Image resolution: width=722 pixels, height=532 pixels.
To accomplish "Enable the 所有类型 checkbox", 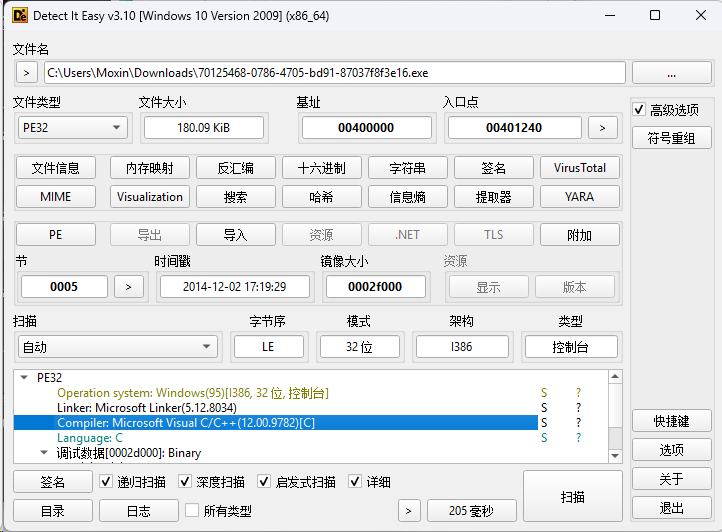I will [192, 511].
